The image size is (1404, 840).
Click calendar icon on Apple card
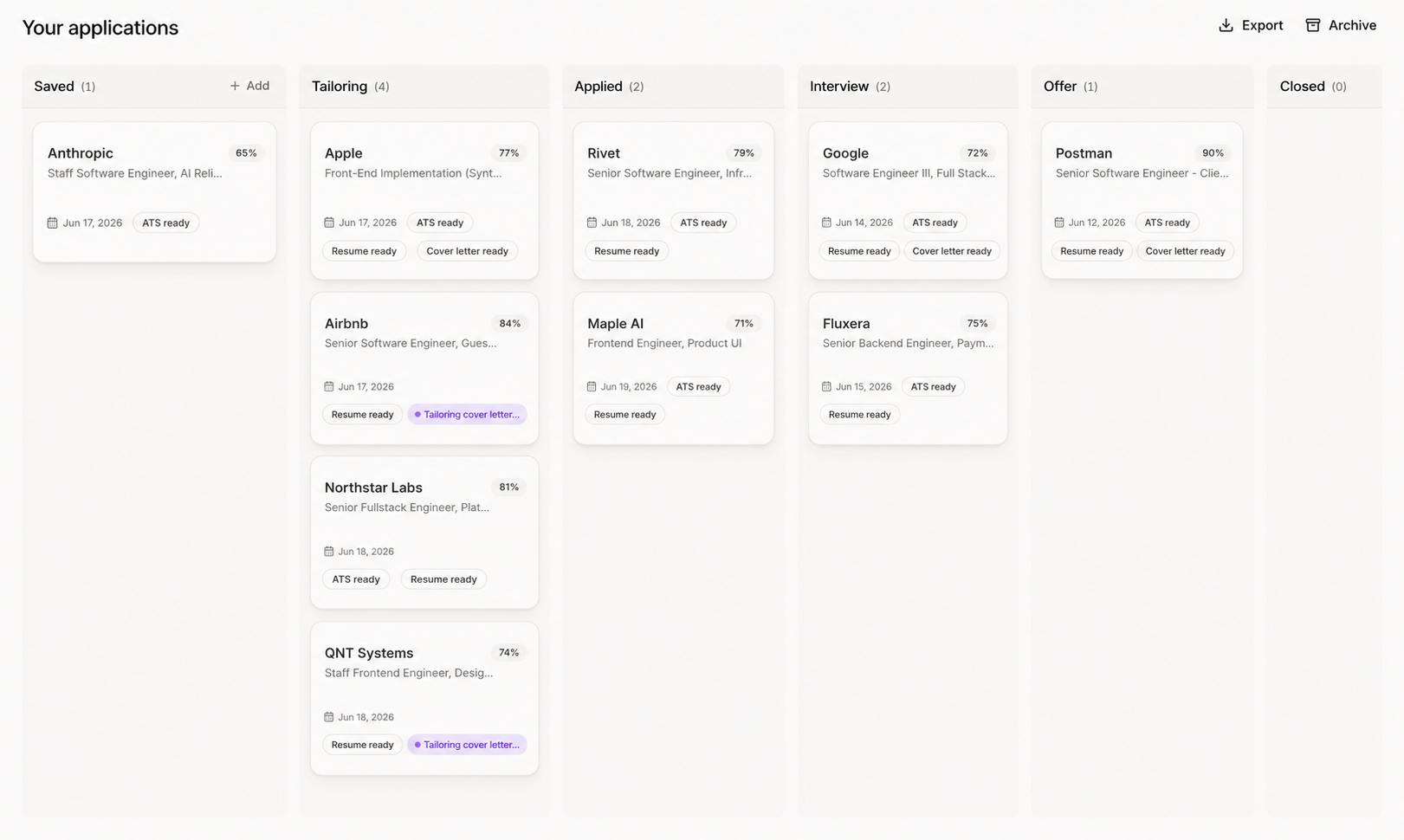[329, 223]
